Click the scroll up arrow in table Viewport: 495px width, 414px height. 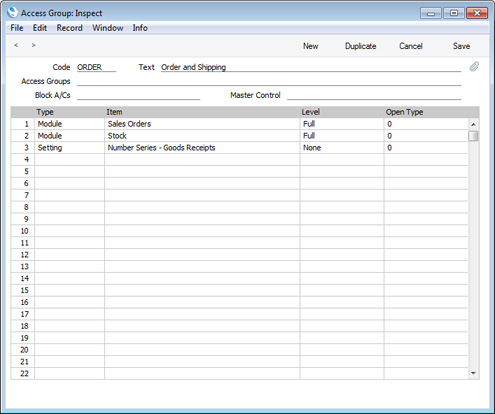click(473, 124)
